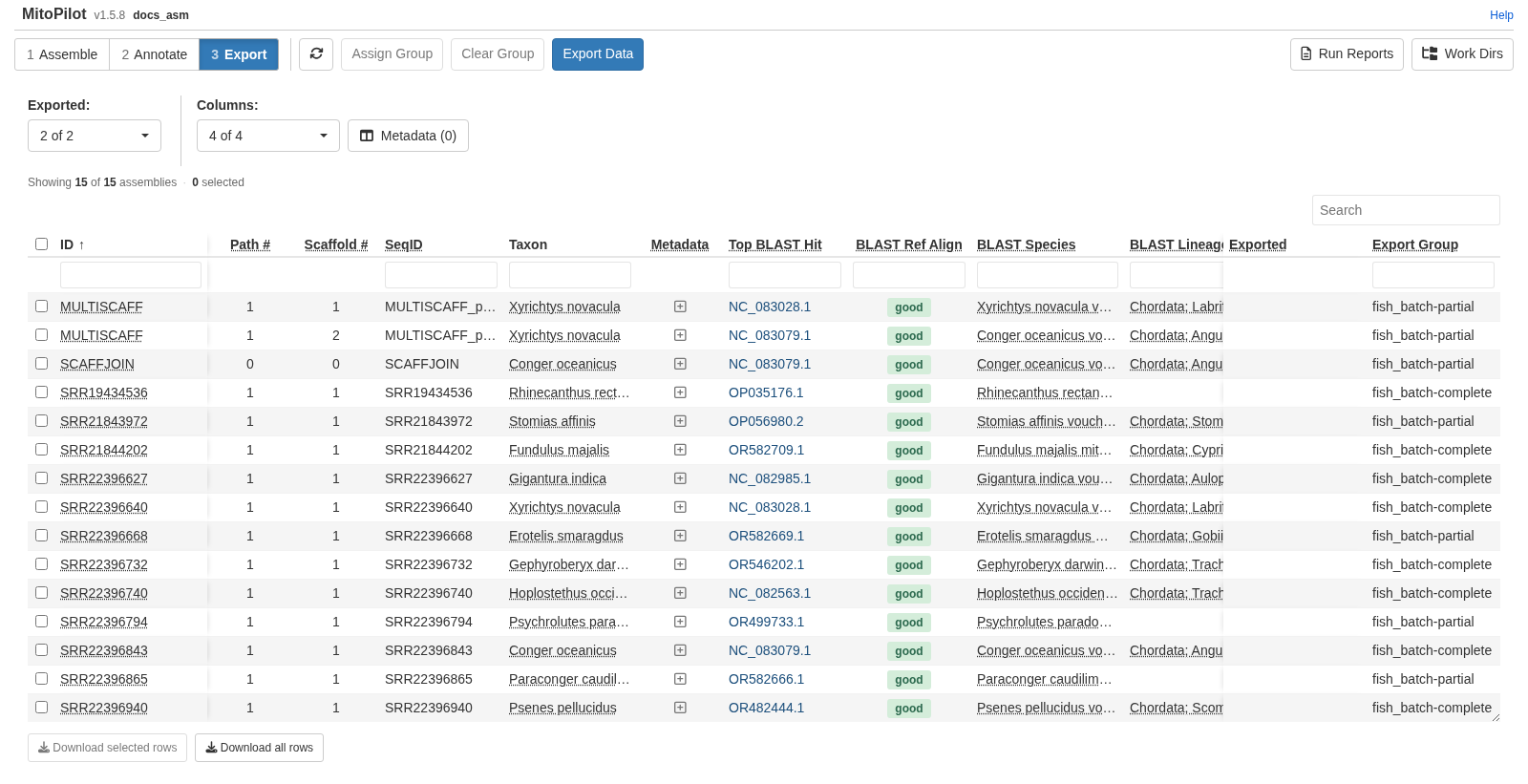Switch to the Annotate tab
The height and width of the screenshot is (784, 1528).
pos(155,54)
